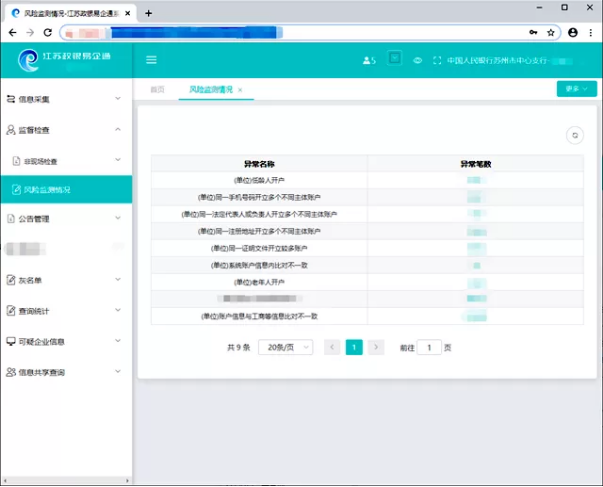This screenshot has width=603, height=487.
Task: Click the user count icon in header
Action: click(x=367, y=60)
